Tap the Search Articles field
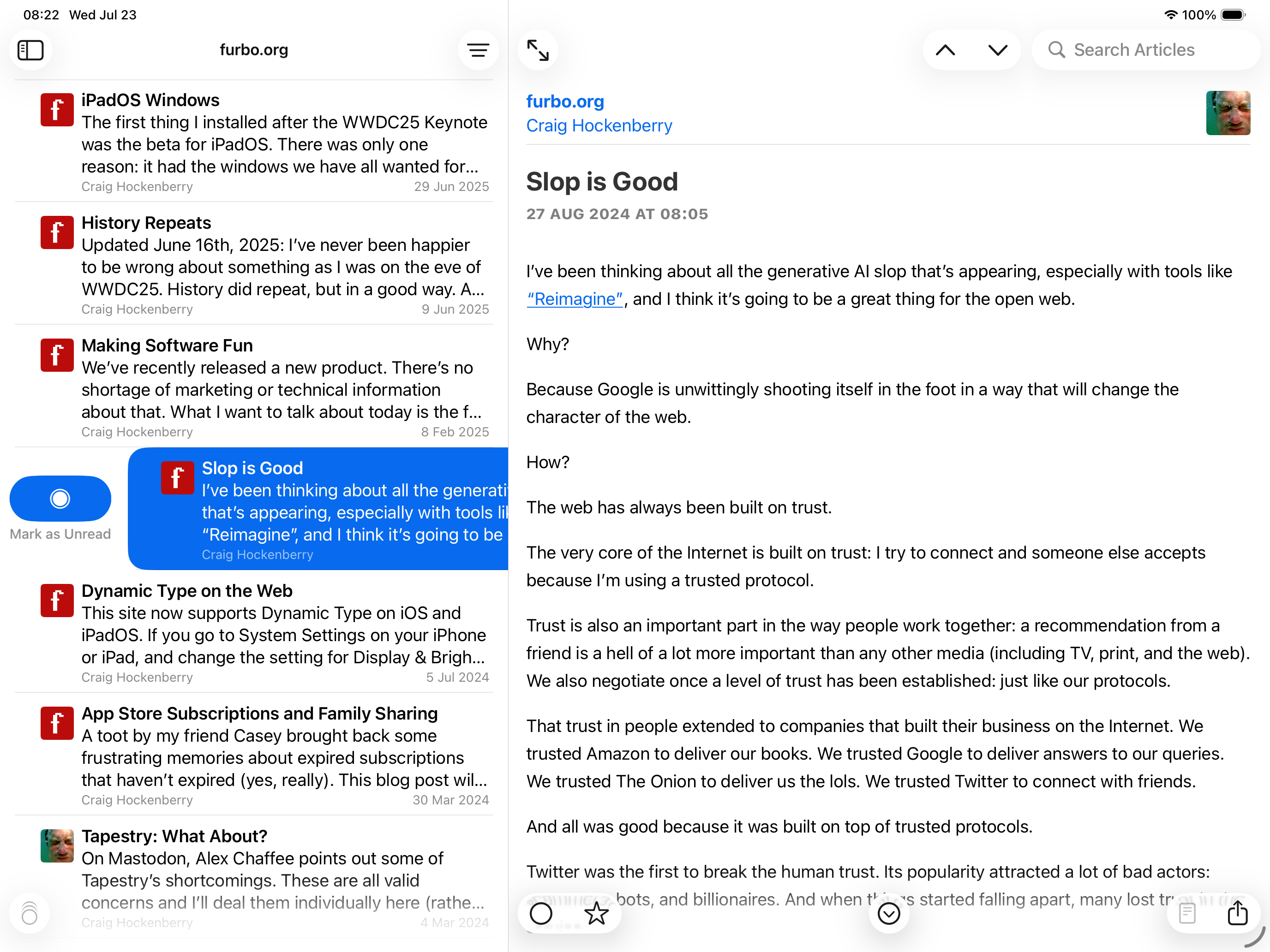 [x=1145, y=50]
